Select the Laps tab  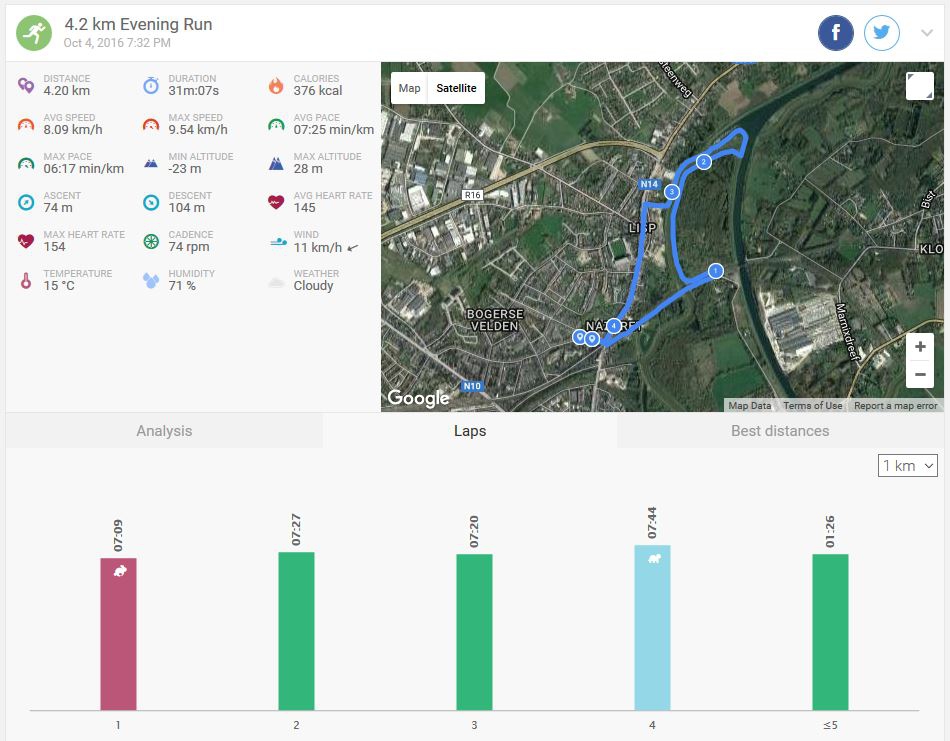(x=470, y=431)
